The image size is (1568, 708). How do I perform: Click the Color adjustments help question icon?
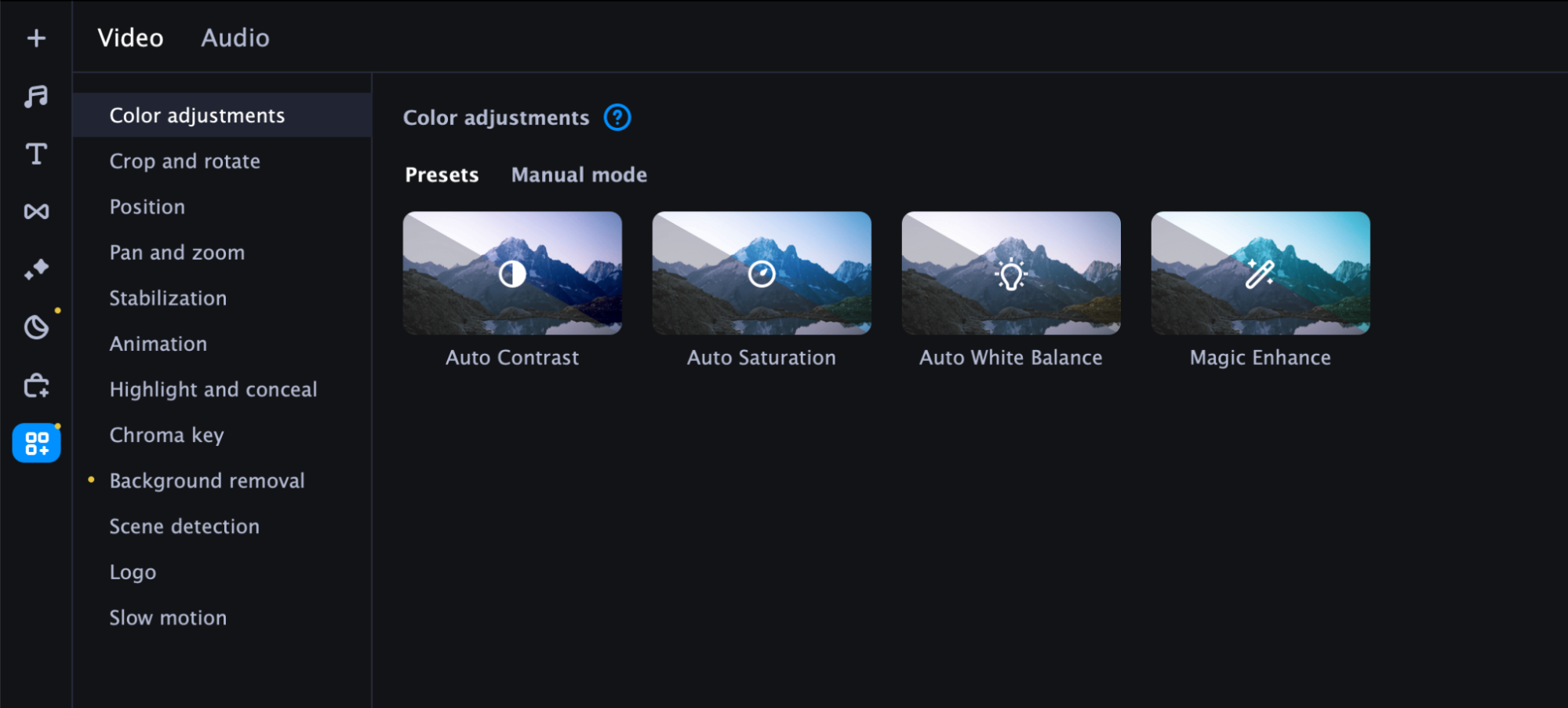617,118
